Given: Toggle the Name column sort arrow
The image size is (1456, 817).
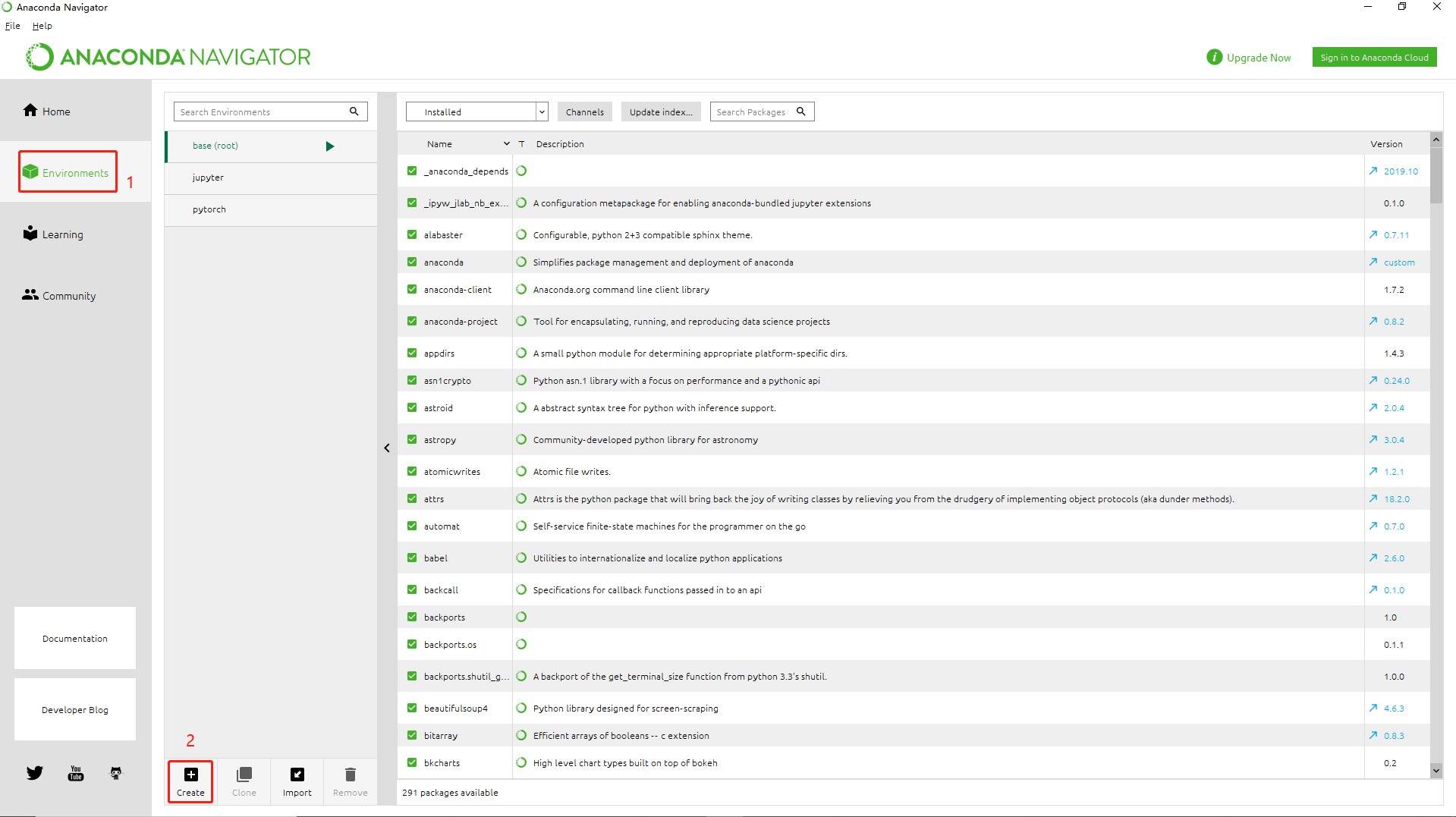Looking at the screenshot, I should 507,143.
